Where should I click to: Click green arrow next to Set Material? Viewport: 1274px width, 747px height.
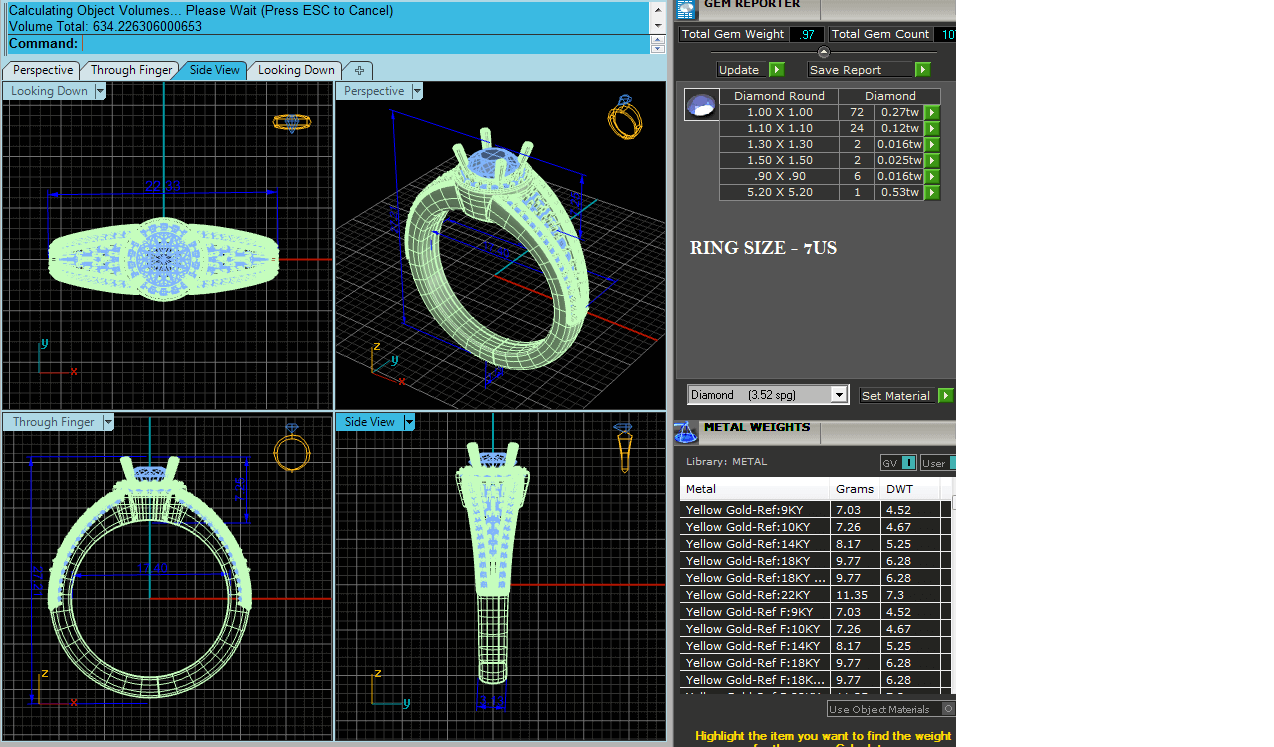(945, 396)
